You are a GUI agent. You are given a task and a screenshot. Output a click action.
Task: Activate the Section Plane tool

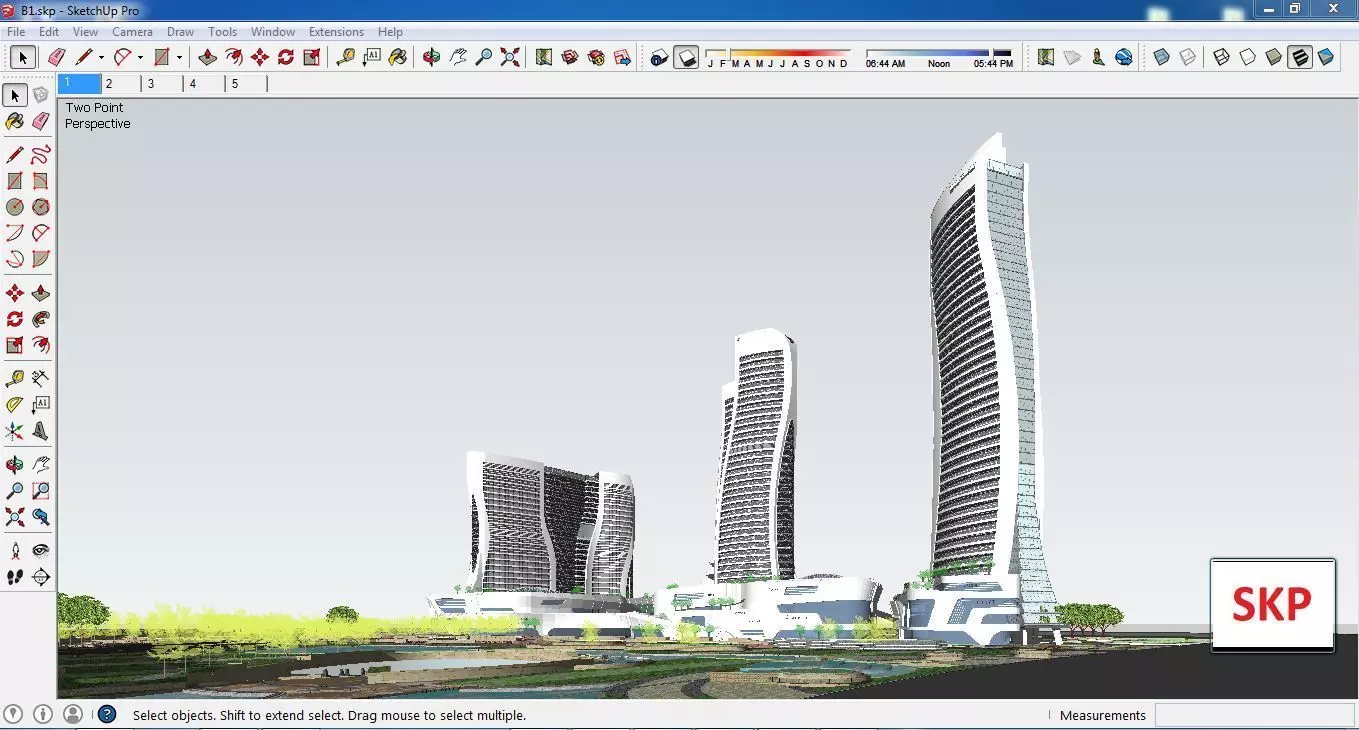coord(40,577)
